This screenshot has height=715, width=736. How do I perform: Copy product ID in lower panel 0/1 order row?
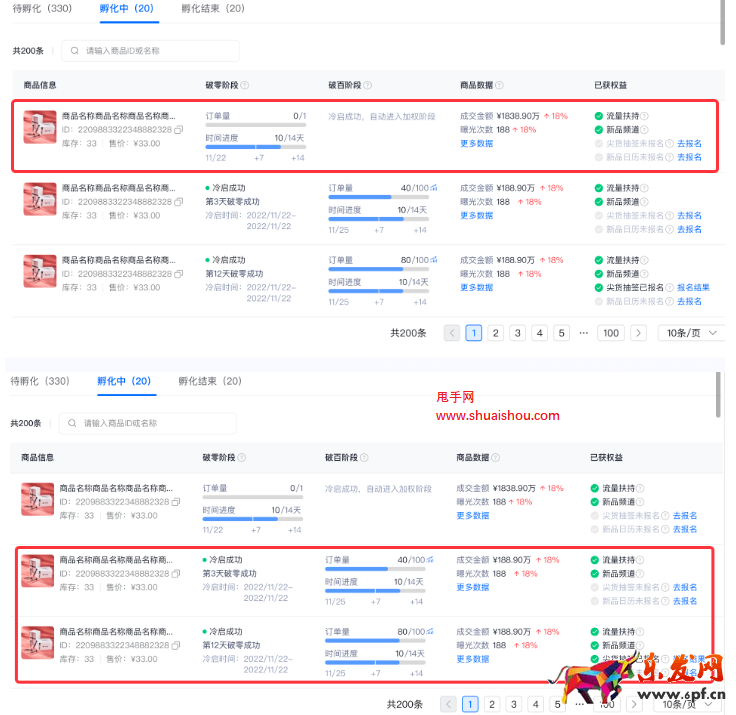pyautogui.click(x=176, y=502)
